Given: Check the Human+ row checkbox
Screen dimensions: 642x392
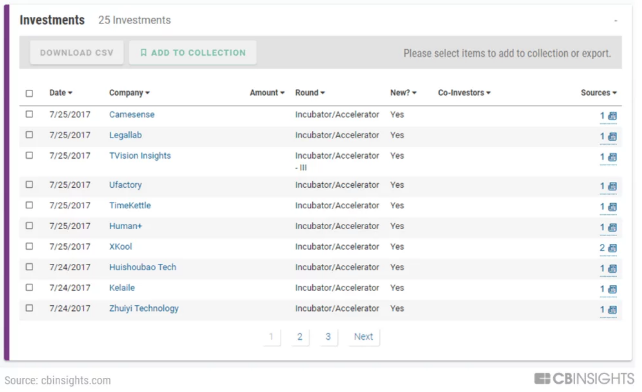Looking at the screenshot, I should (x=29, y=226).
